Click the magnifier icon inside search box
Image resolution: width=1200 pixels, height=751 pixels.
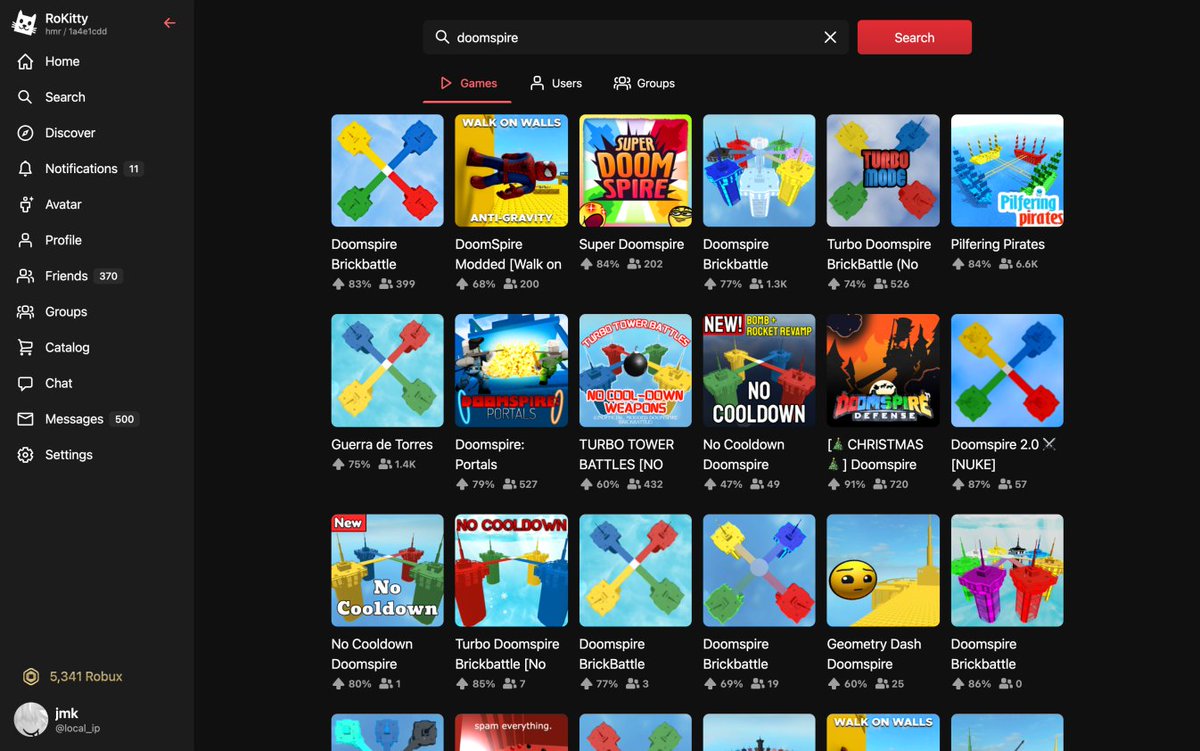coord(442,37)
